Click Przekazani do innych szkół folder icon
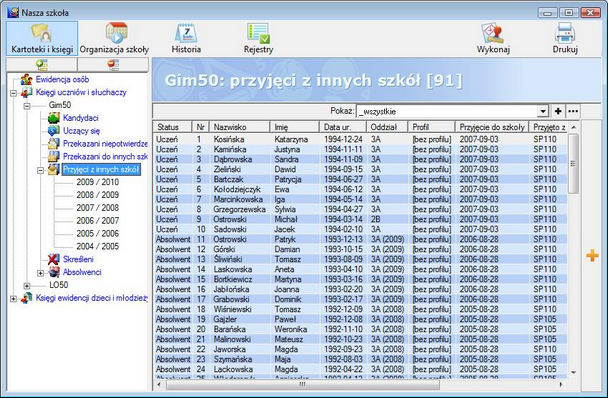Screen dimensions: 608x398 tap(54, 156)
